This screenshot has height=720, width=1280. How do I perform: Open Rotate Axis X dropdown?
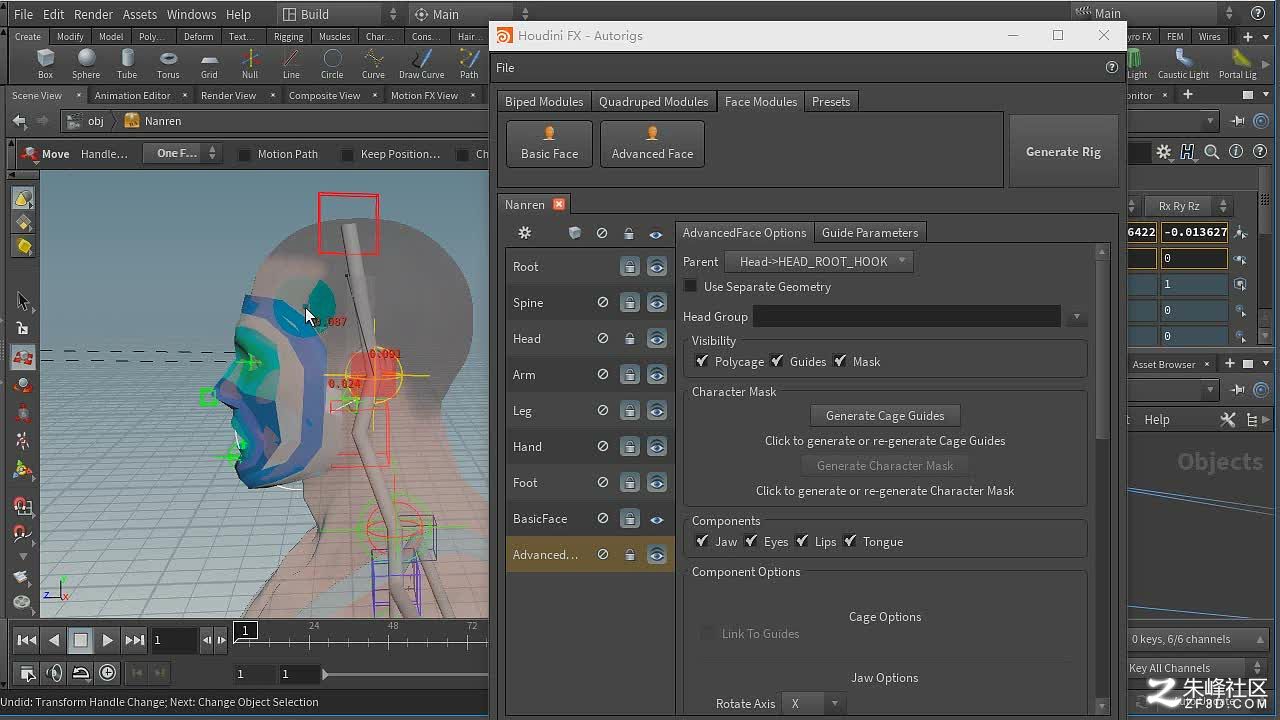click(x=812, y=703)
